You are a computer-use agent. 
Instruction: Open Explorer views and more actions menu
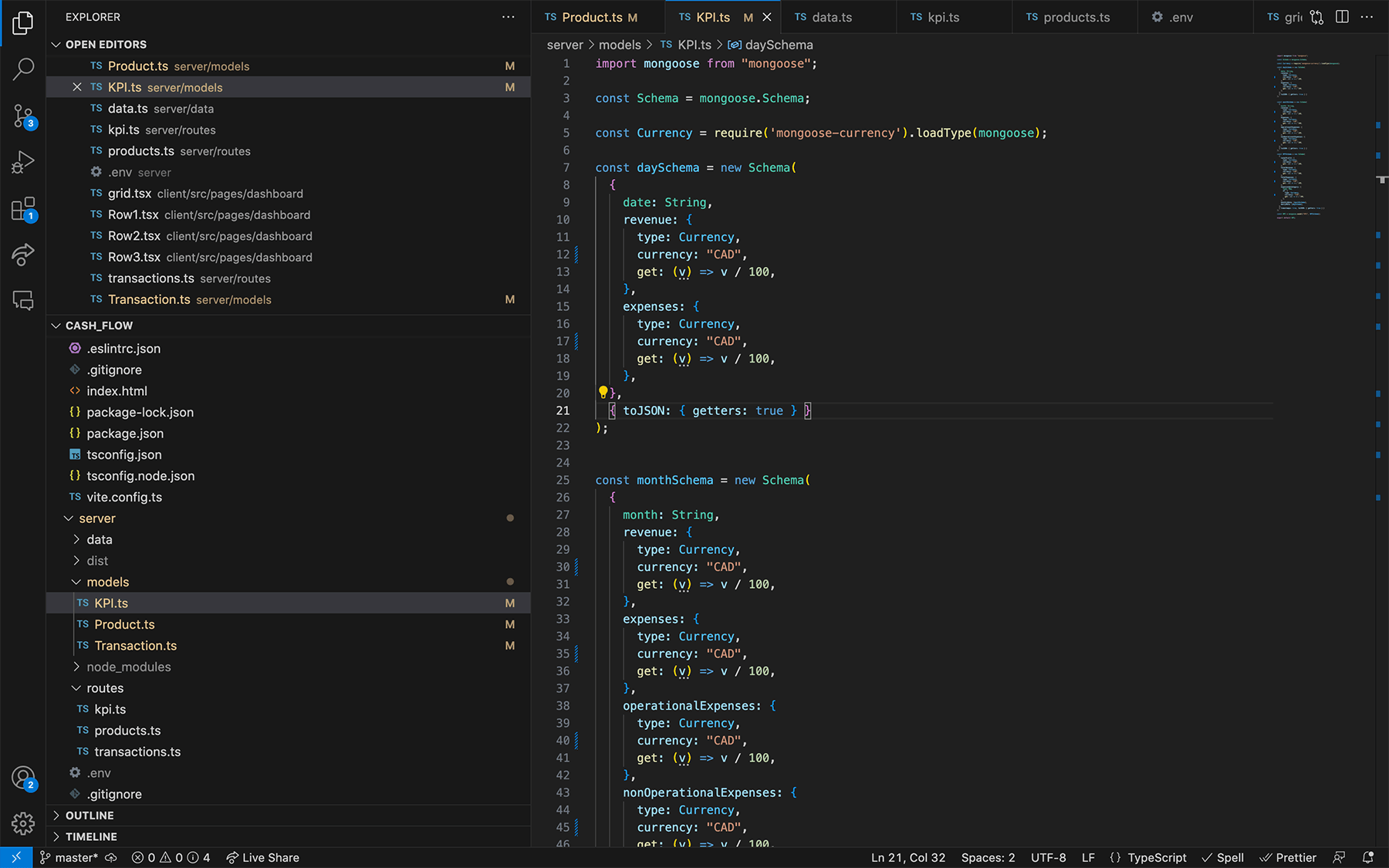508,17
